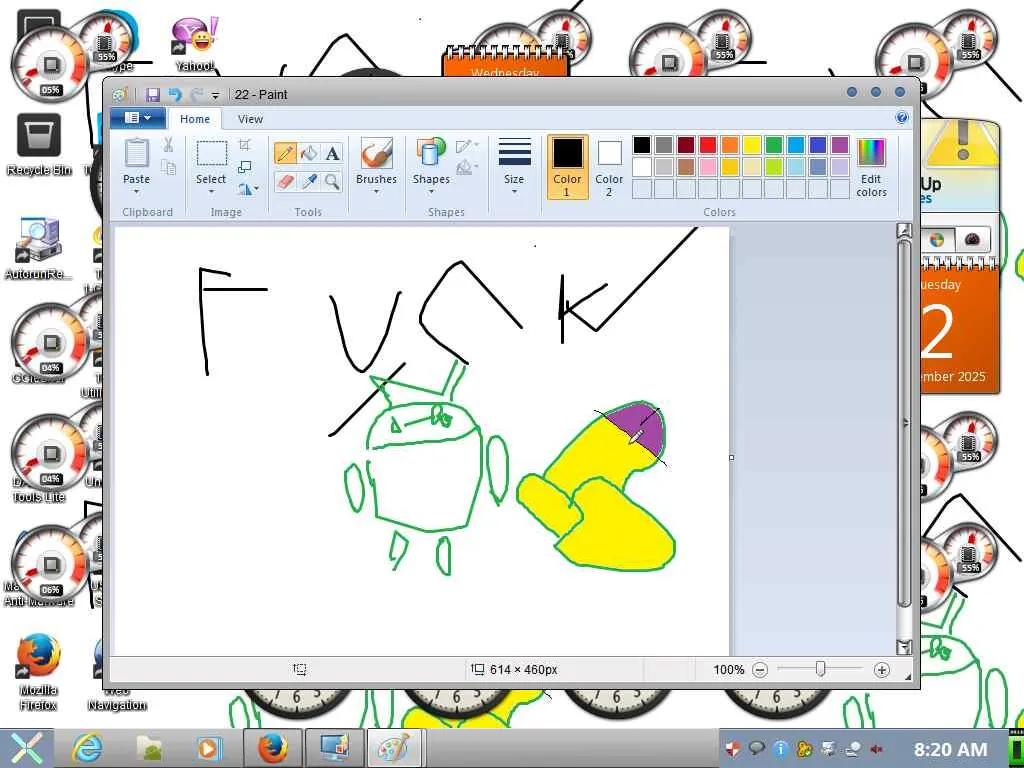Click the 100% zoom level text
The height and width of the screenshot is (768, 1024).
coord(728,669)
